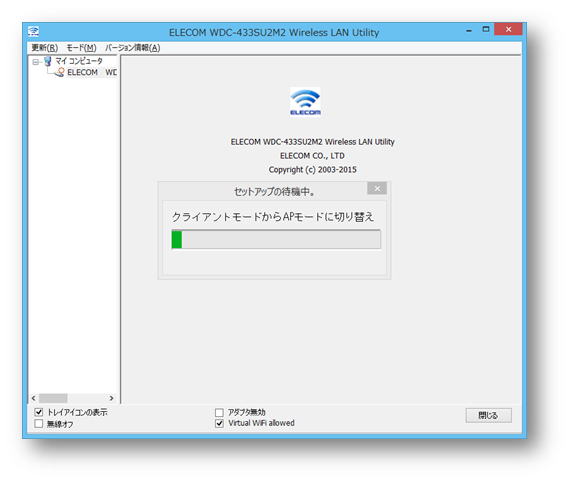
Task: Click the セットアップの待機中 dialog title
Action: (x=274, y=191)
